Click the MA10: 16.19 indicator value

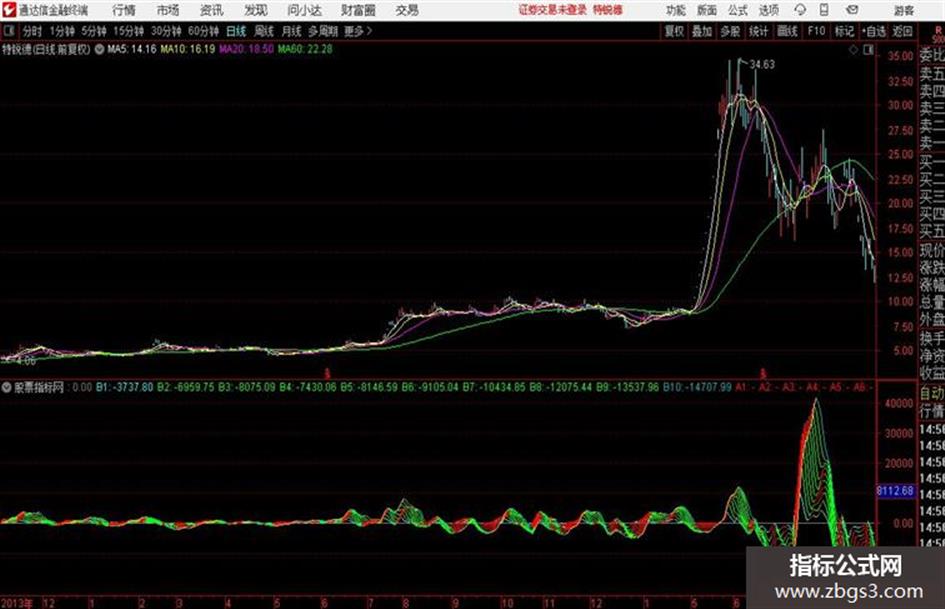pos(188,49)
